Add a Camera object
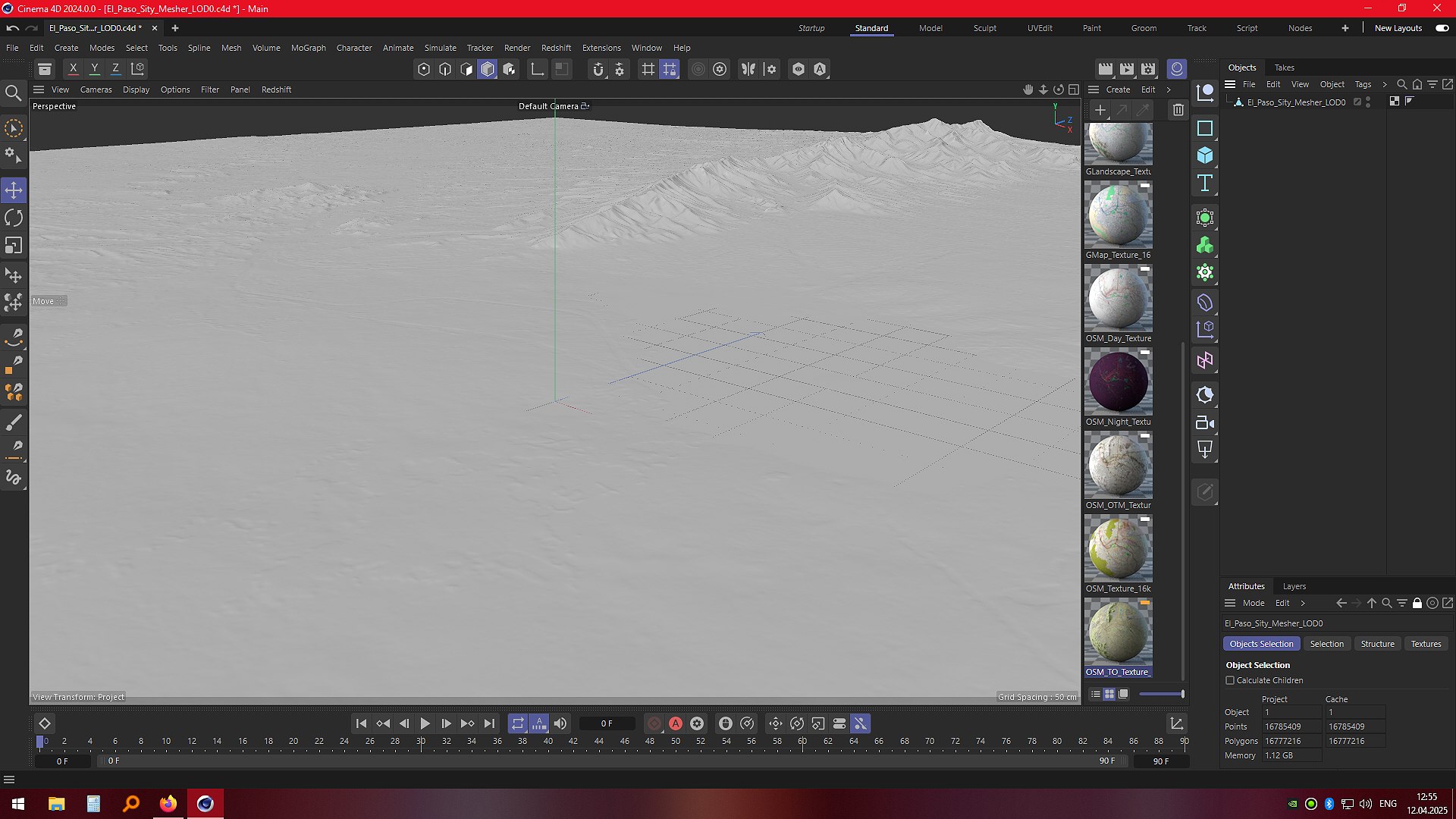 (x=1204, y=422)
